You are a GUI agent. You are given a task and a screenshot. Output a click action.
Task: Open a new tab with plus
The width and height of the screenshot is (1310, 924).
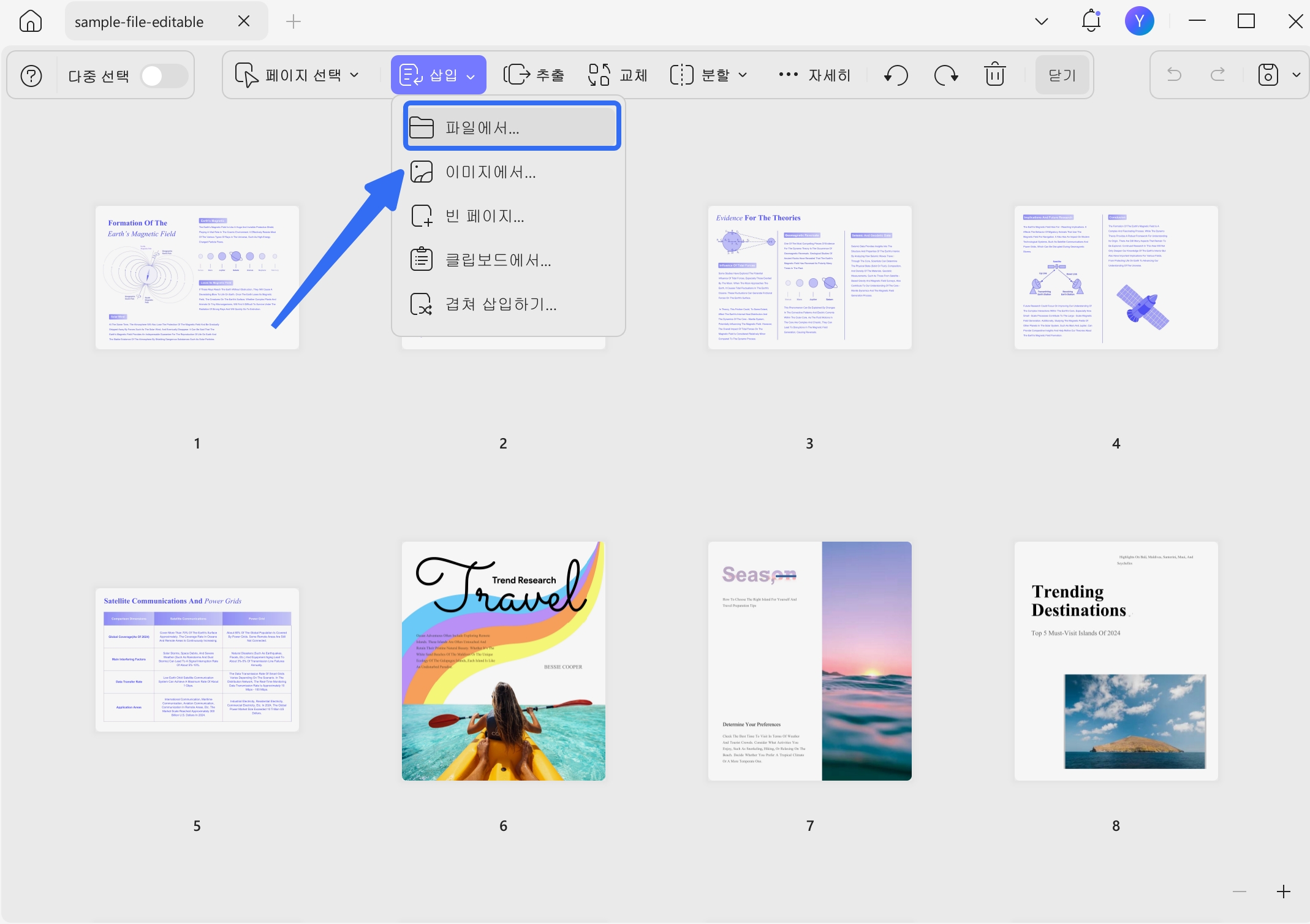293,21
